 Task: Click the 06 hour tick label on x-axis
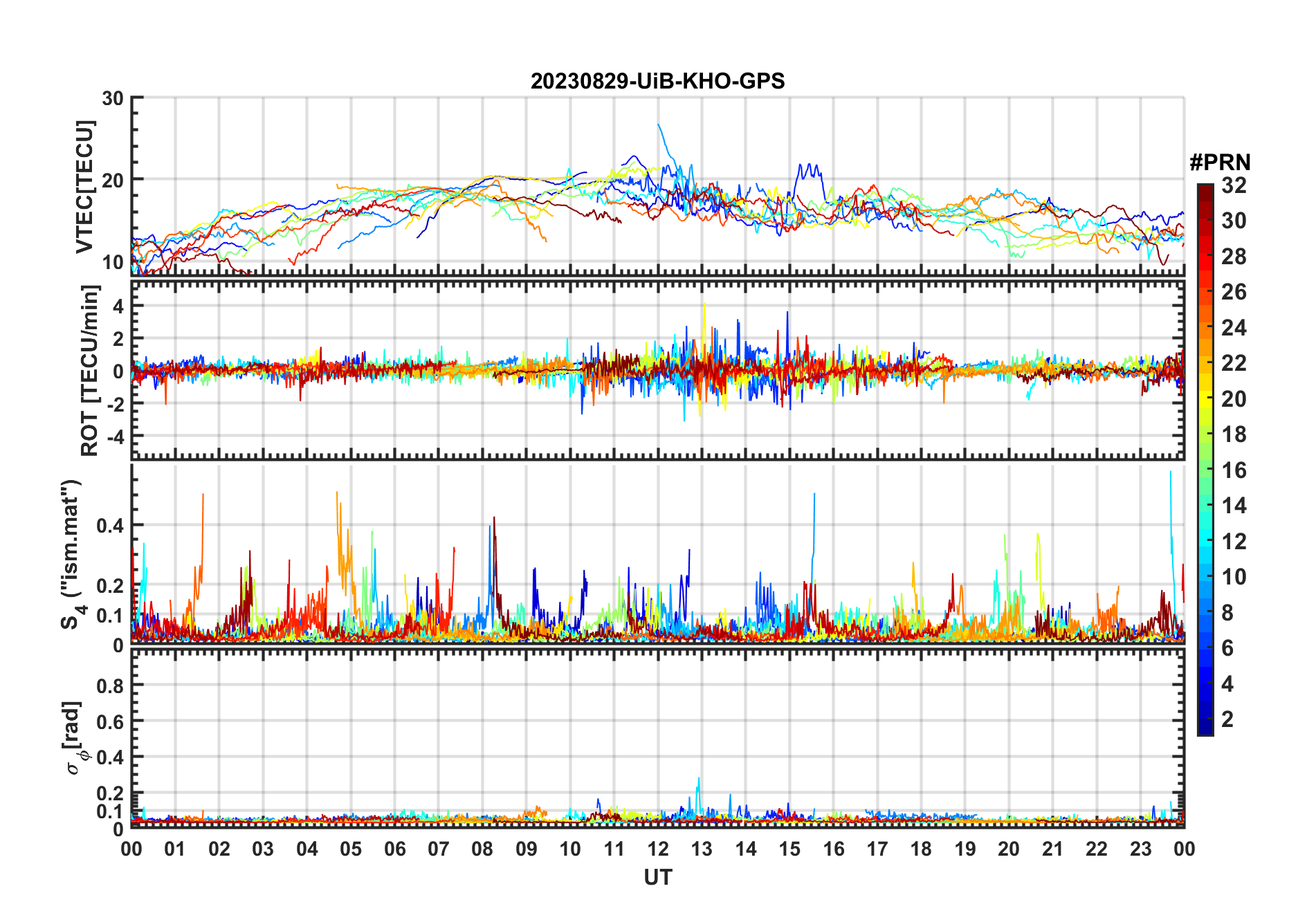click(394, 849)
